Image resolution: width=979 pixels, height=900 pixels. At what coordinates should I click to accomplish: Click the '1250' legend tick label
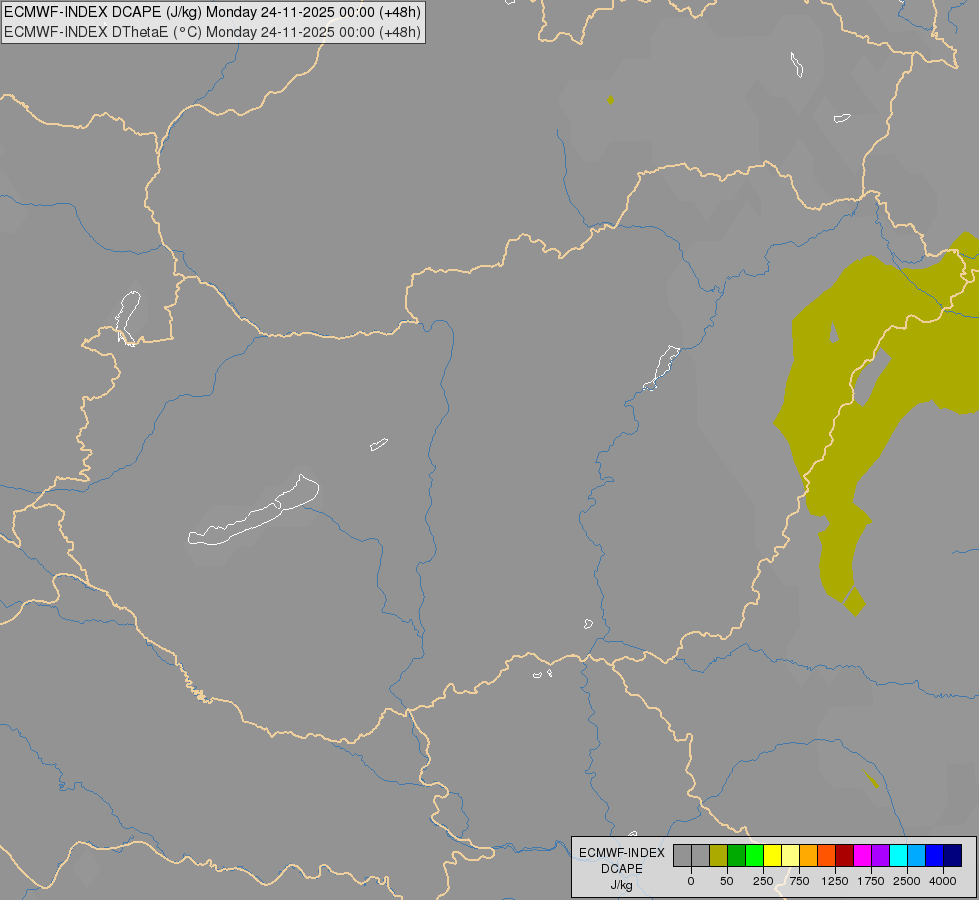coord(835,881)
